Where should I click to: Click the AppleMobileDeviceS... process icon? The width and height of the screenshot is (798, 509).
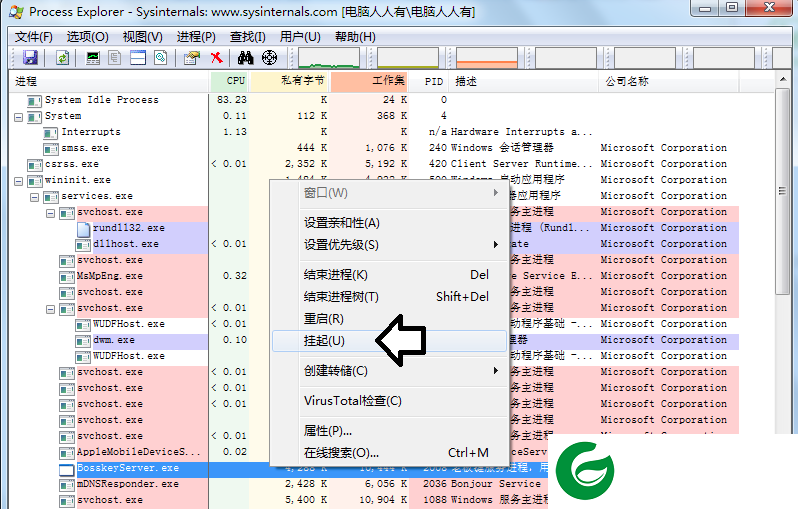pyautogui.click(x=67, y=453)
